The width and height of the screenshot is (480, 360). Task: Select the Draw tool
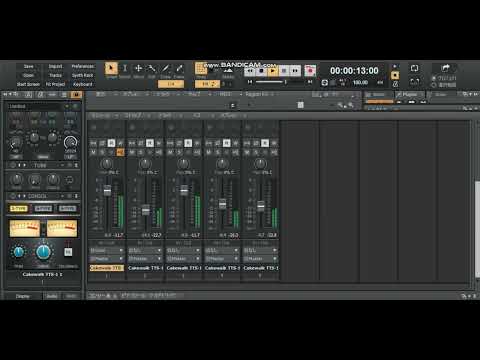click(x=165, y=69)
